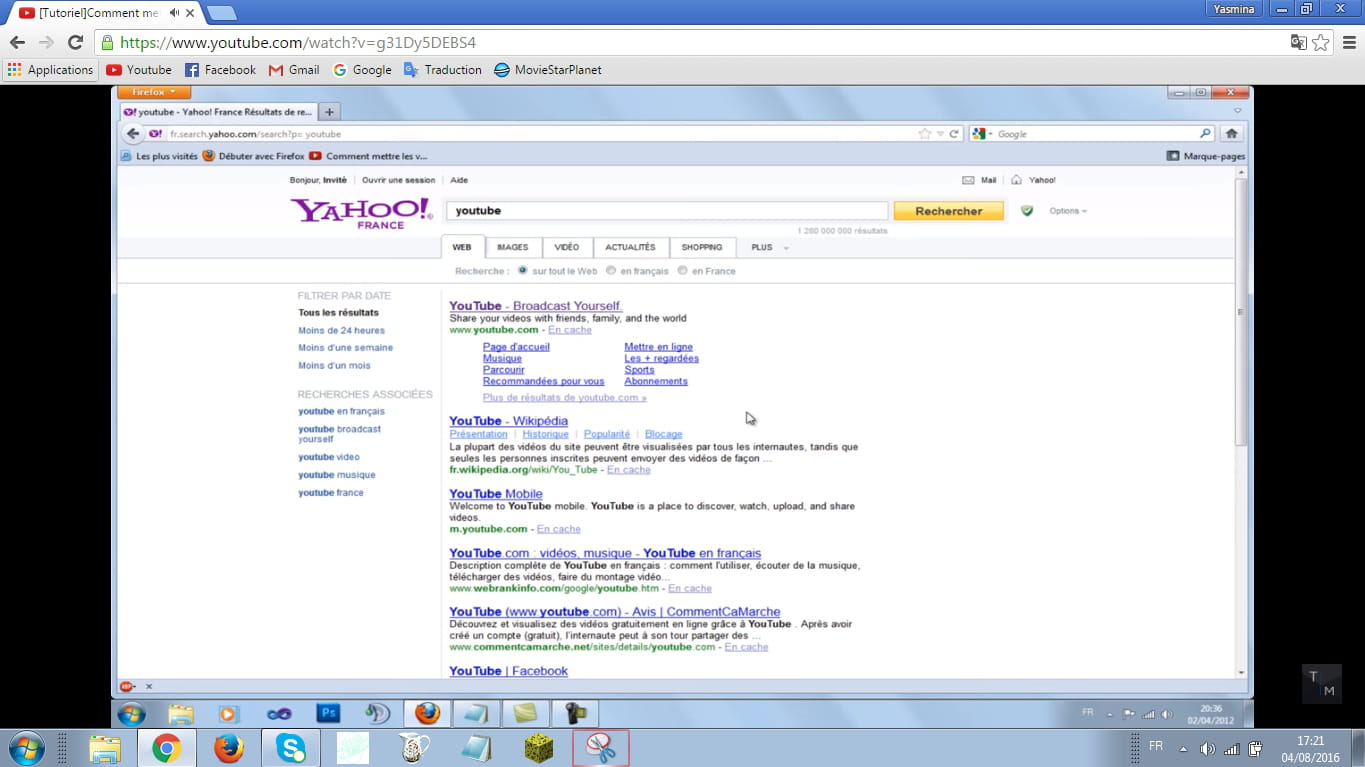Select the 'en France' radio button
Viewport: 1365px width, 767px height.
pyautogui.click(x=683, y=270)
